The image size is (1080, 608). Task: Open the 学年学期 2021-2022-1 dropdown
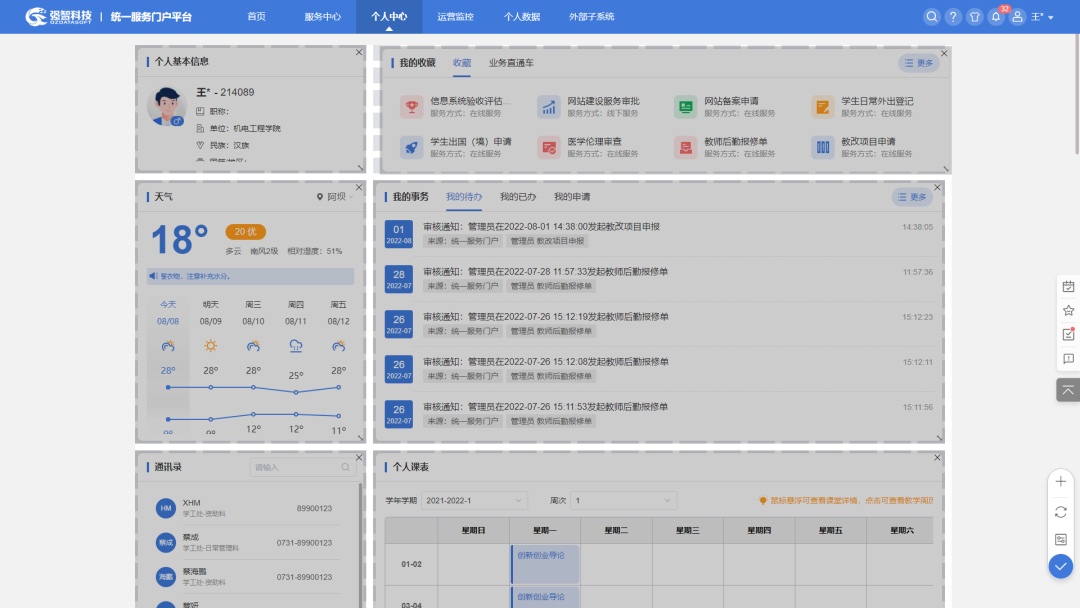474,500
